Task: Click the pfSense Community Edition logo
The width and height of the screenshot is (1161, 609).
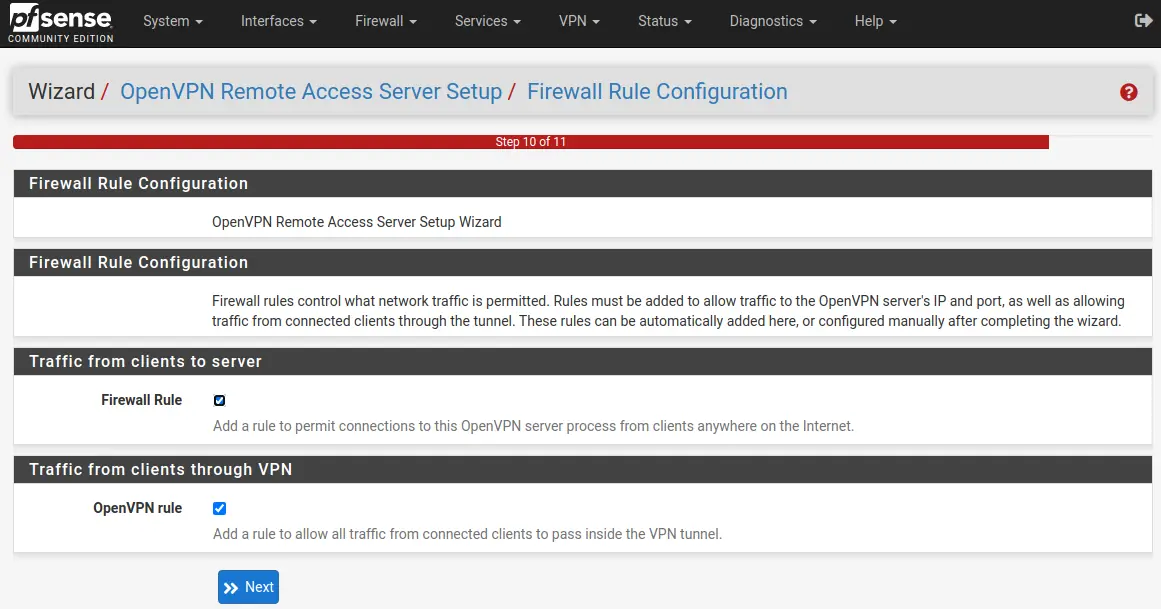Action: (x=61, y=23)
